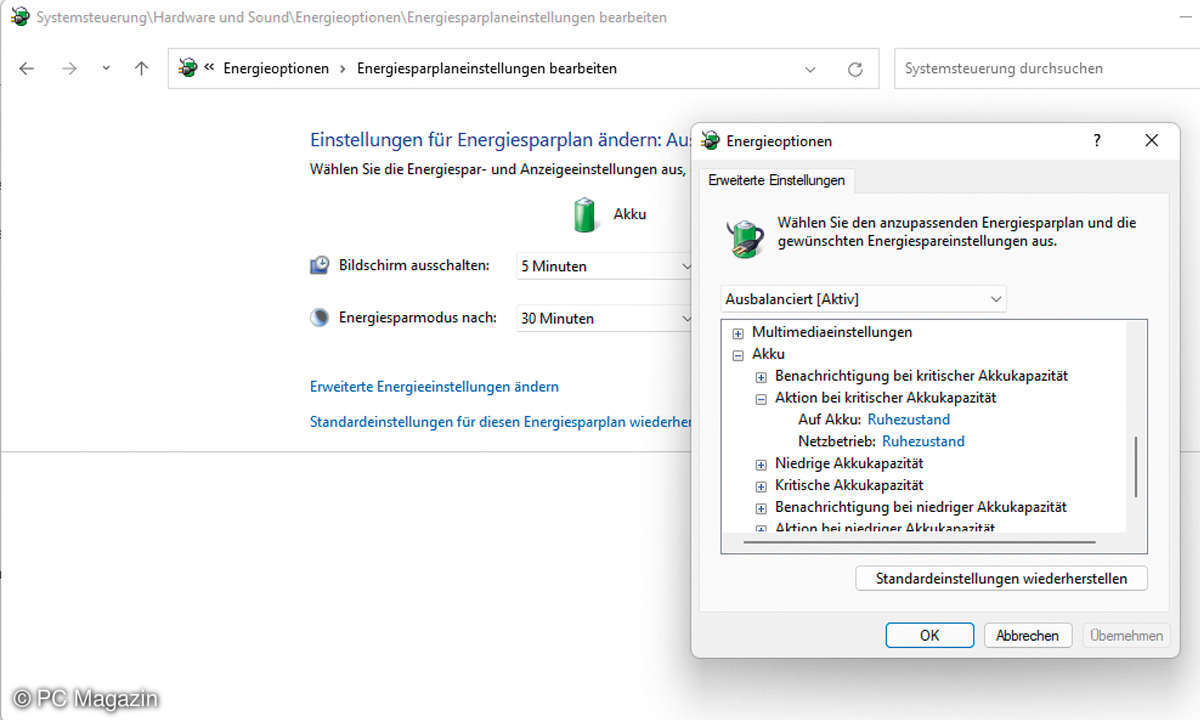Click Netzbetrieb Ruhezustand value
1200x720 pixels.
tap(923, 441)
